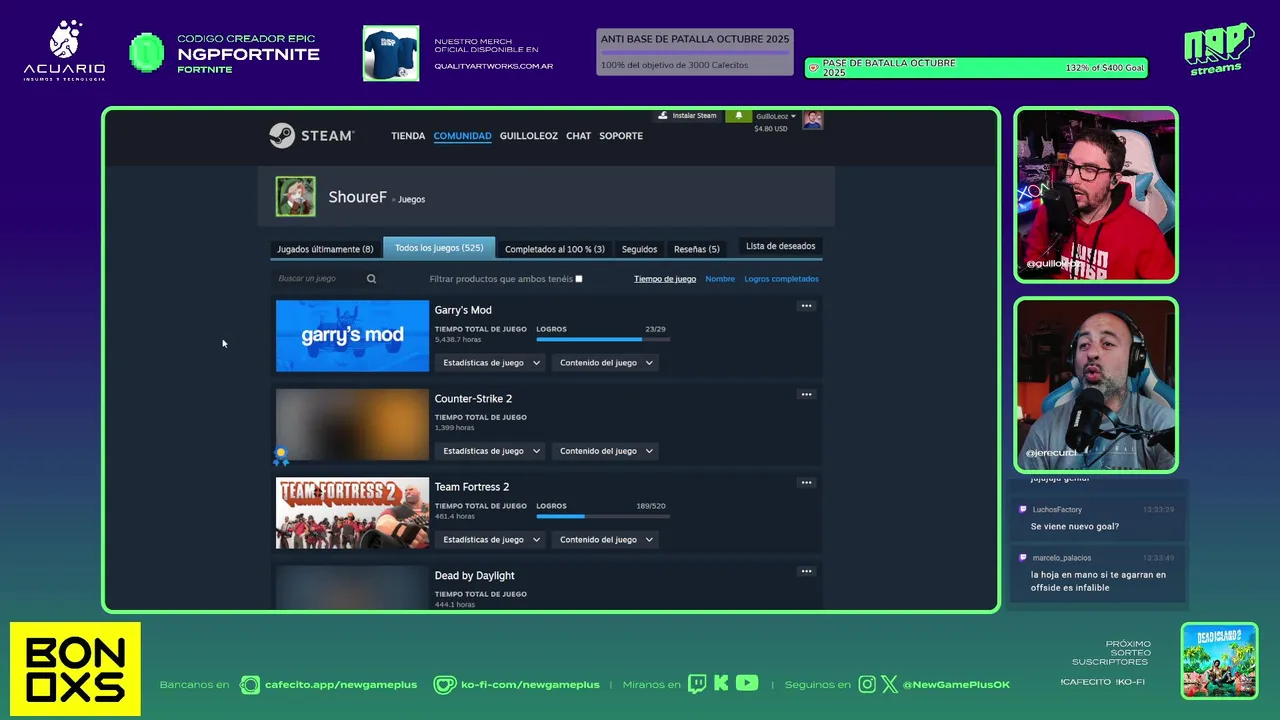Image resolution: width=1280 pixels, height=720 pixels.
Task: Expand Estadísticas de juego for Counter-Strike 2
Action: click(x=491, y=451)
